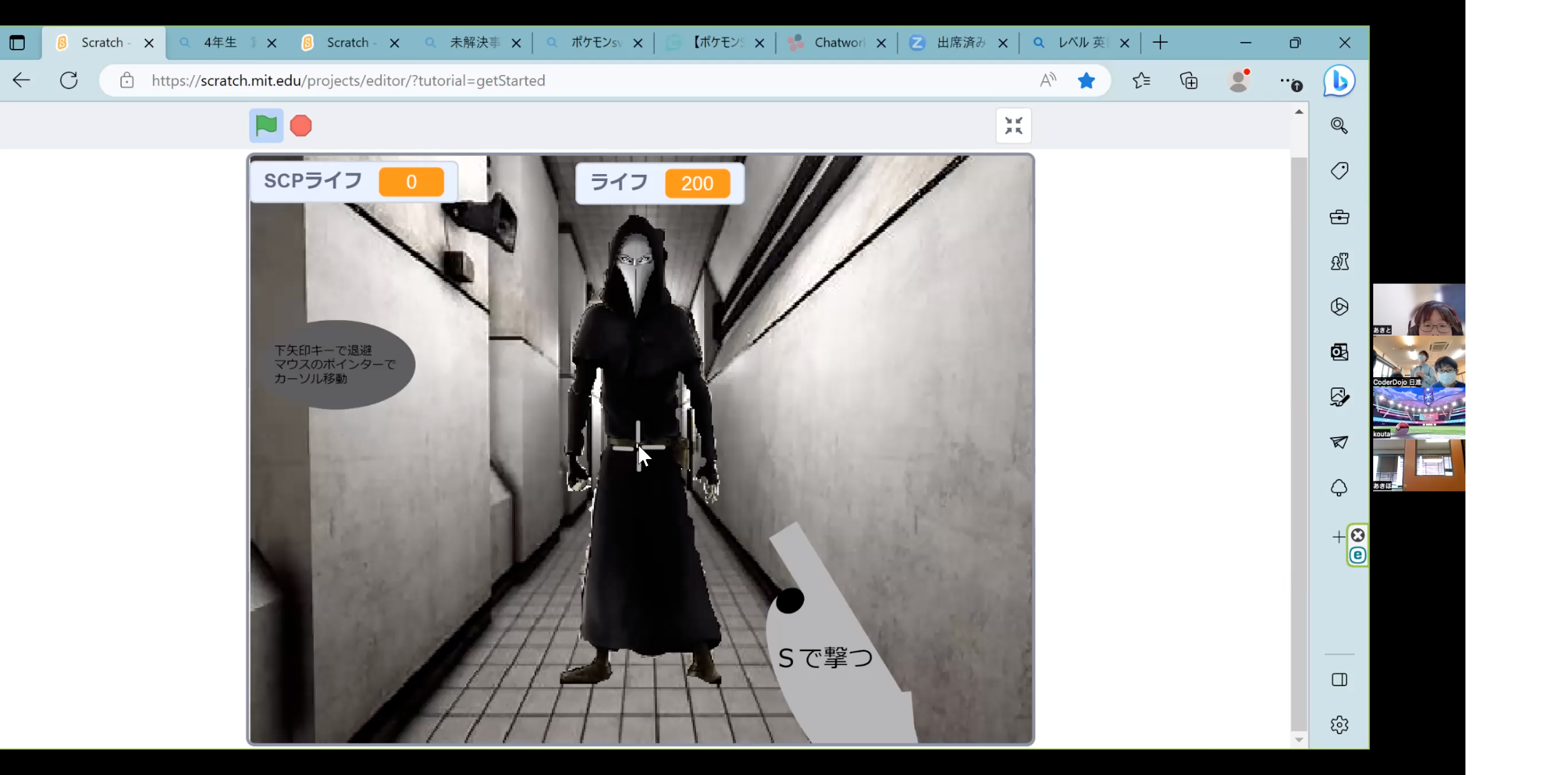
Task: Click the ライフ variable monitor showing 200
Action: point(659,183)
